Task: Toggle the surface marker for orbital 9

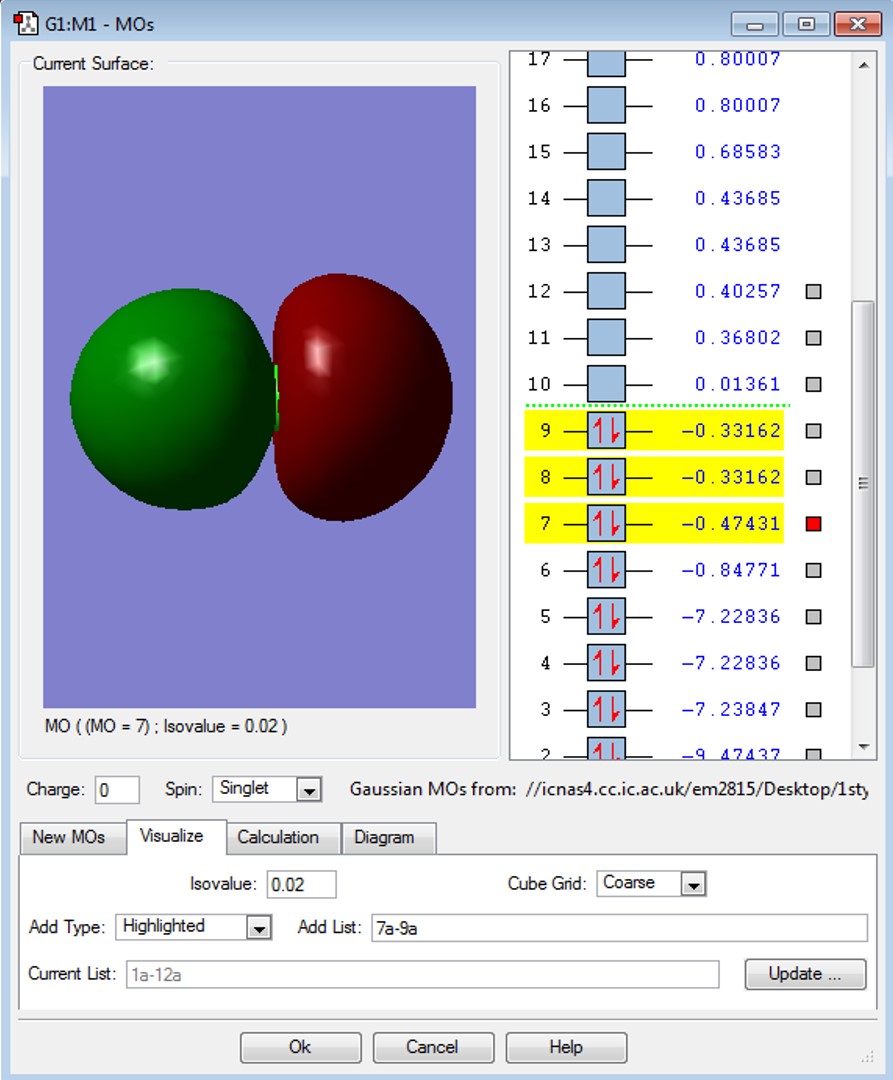Action: 813,430
